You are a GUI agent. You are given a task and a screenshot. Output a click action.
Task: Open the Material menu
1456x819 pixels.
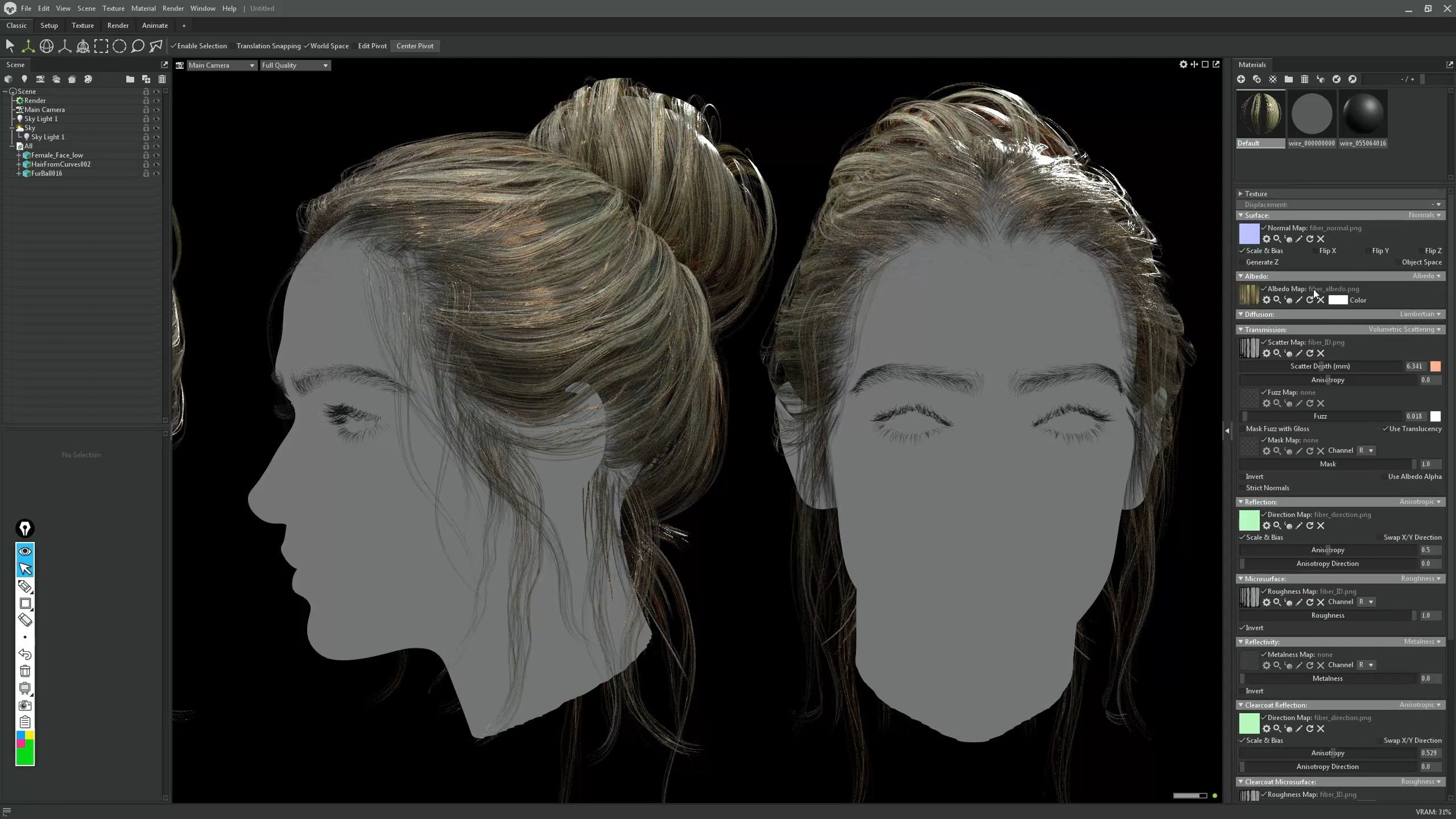[x=143, y=9]
